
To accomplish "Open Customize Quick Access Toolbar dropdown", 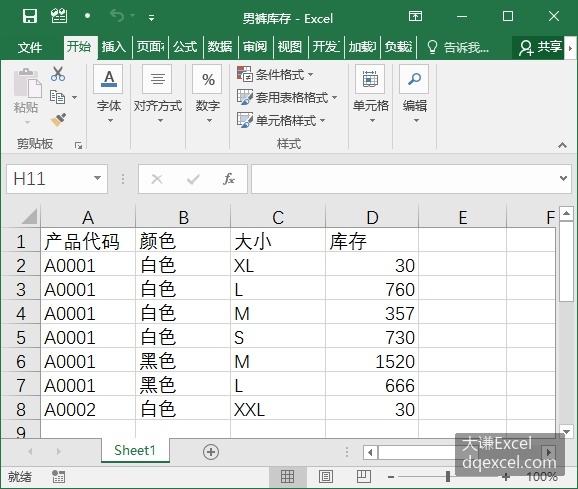I will point(151,17).
